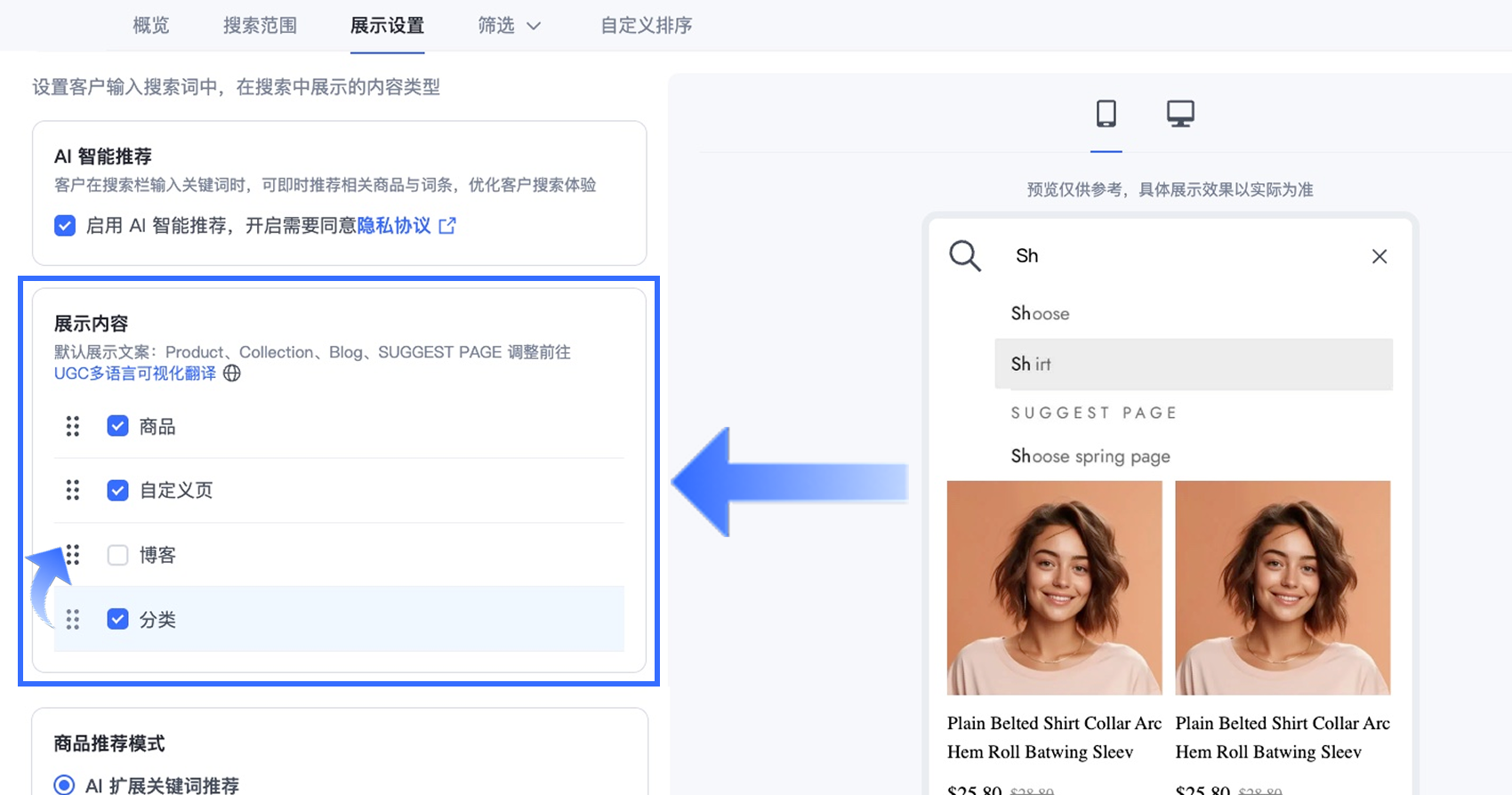Viewport: 1512px width, 795px height.
Task: Open the 隐私协议 link
Action: 394,226
